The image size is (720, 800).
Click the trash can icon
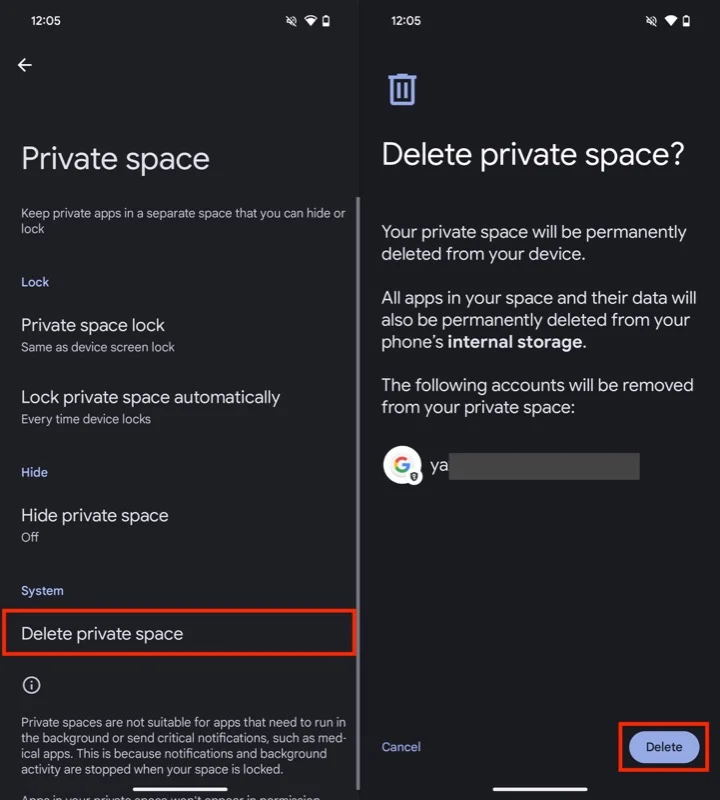tap(402, 89)
